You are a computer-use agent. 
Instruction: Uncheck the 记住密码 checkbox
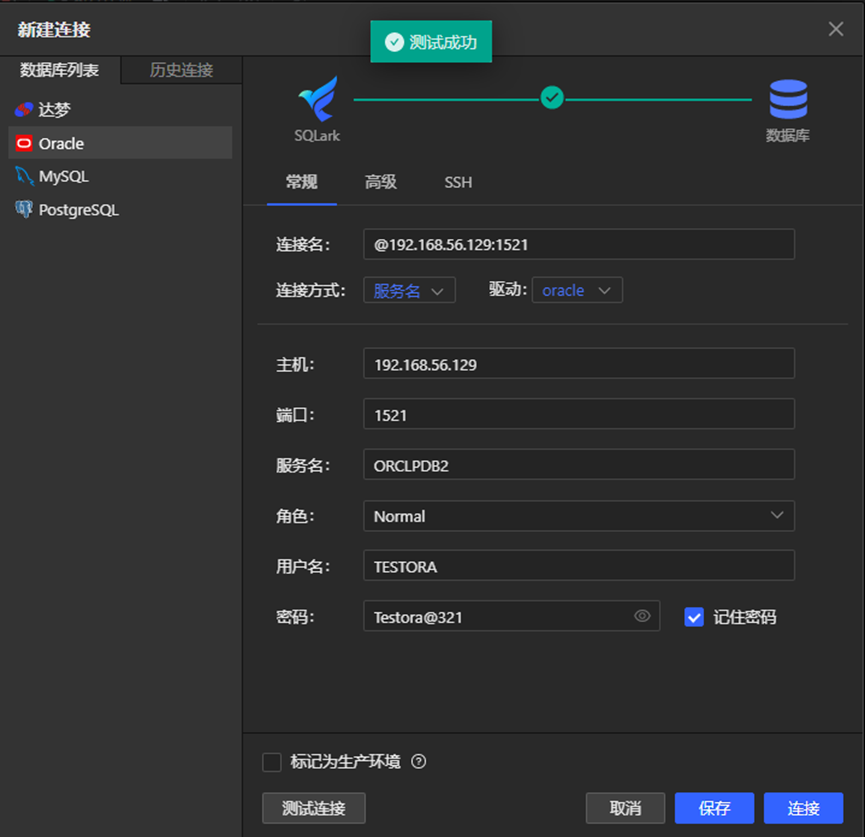point(694,617)
